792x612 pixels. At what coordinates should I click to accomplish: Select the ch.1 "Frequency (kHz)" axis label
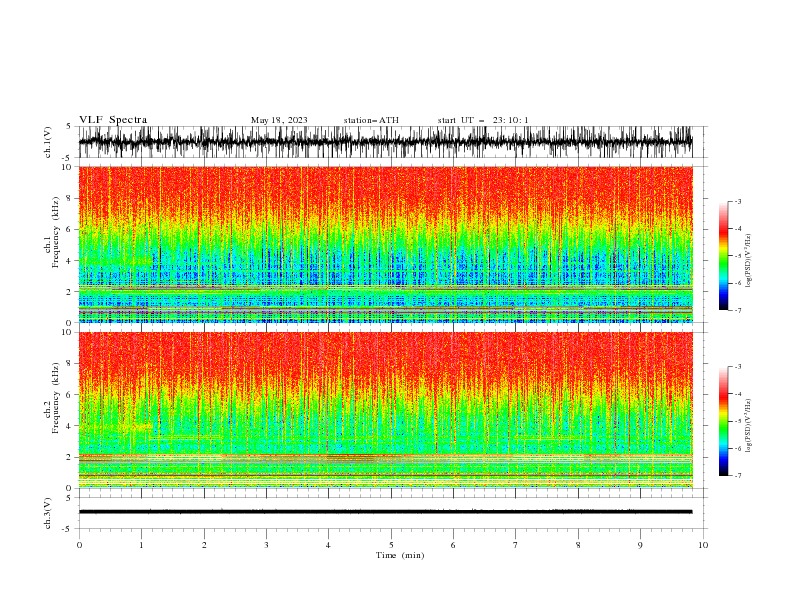[56, 233]
